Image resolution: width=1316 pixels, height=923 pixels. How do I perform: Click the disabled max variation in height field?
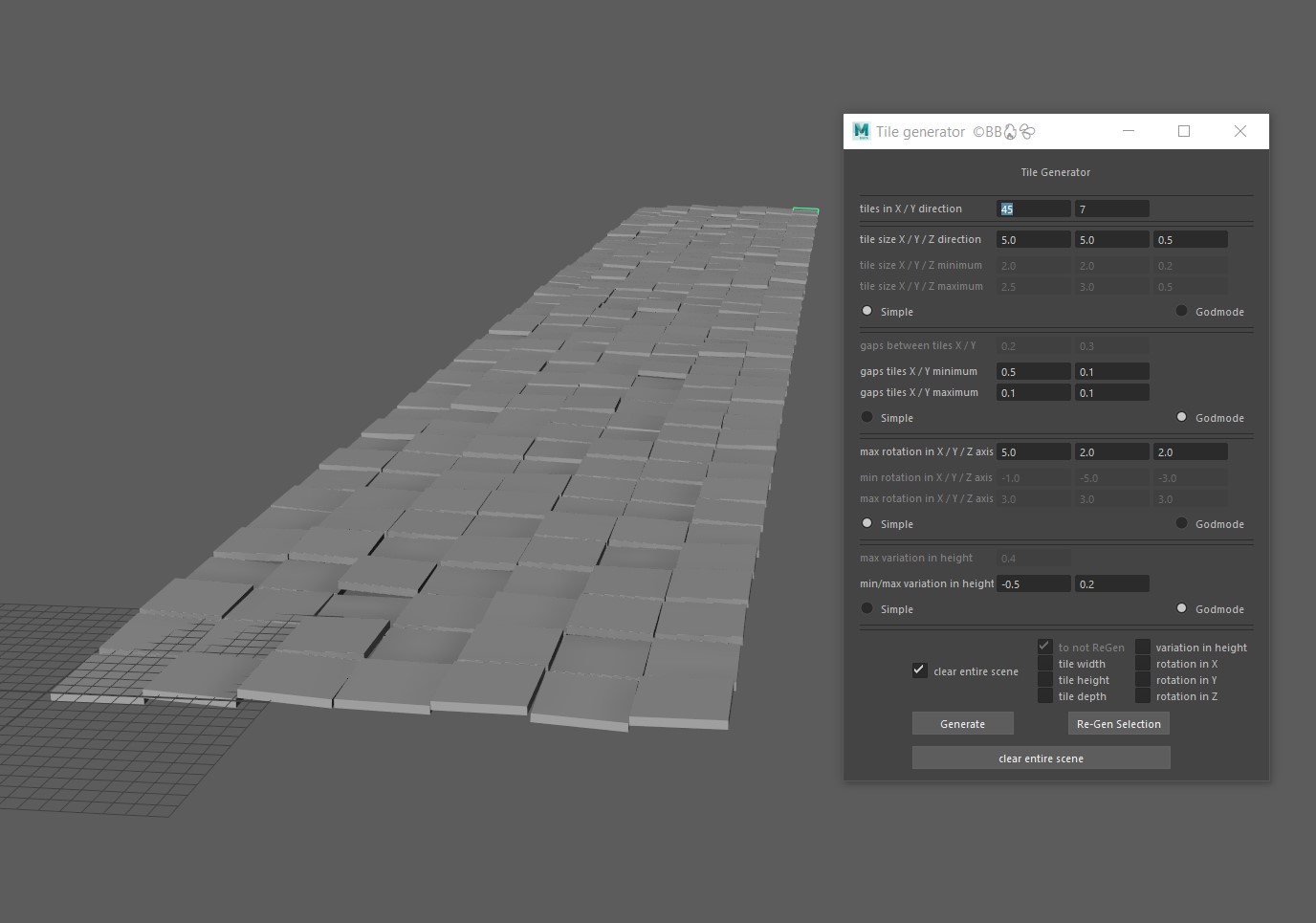click(x=1034, y=558)
